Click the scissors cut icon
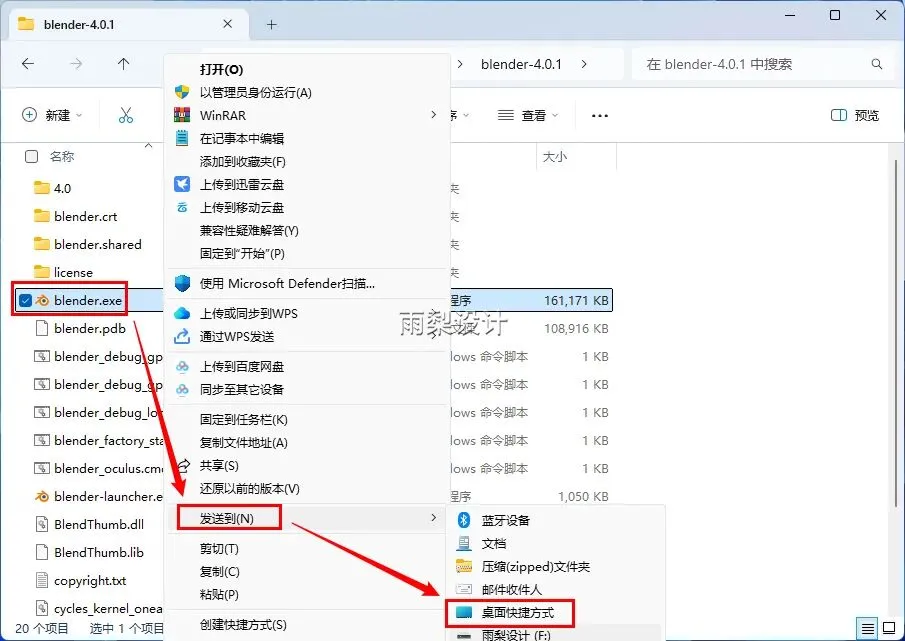The image size is (905, 641). 126,115
